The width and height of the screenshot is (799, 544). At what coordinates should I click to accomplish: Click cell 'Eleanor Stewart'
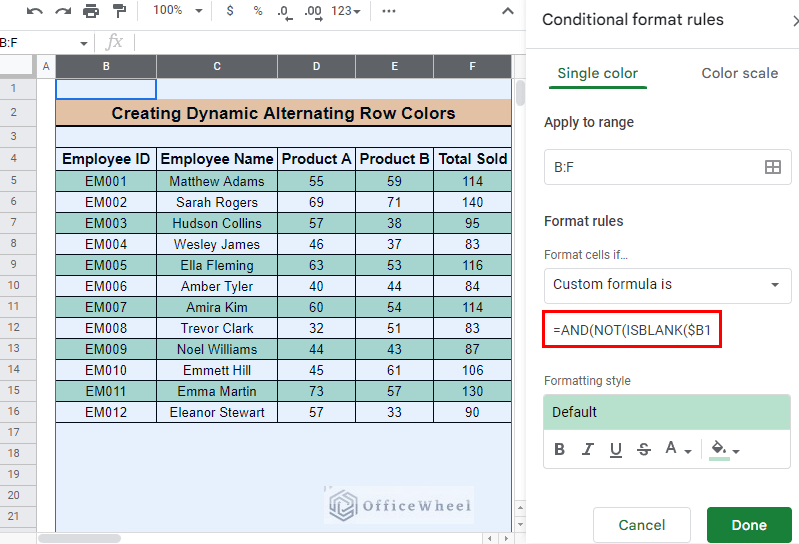217,412
